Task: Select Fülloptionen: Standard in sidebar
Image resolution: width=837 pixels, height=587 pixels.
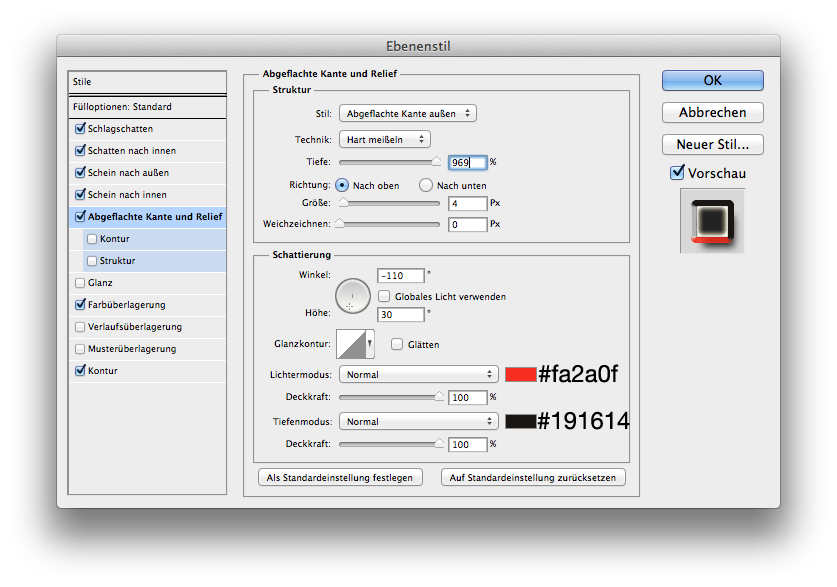Action: click(148, 107)
